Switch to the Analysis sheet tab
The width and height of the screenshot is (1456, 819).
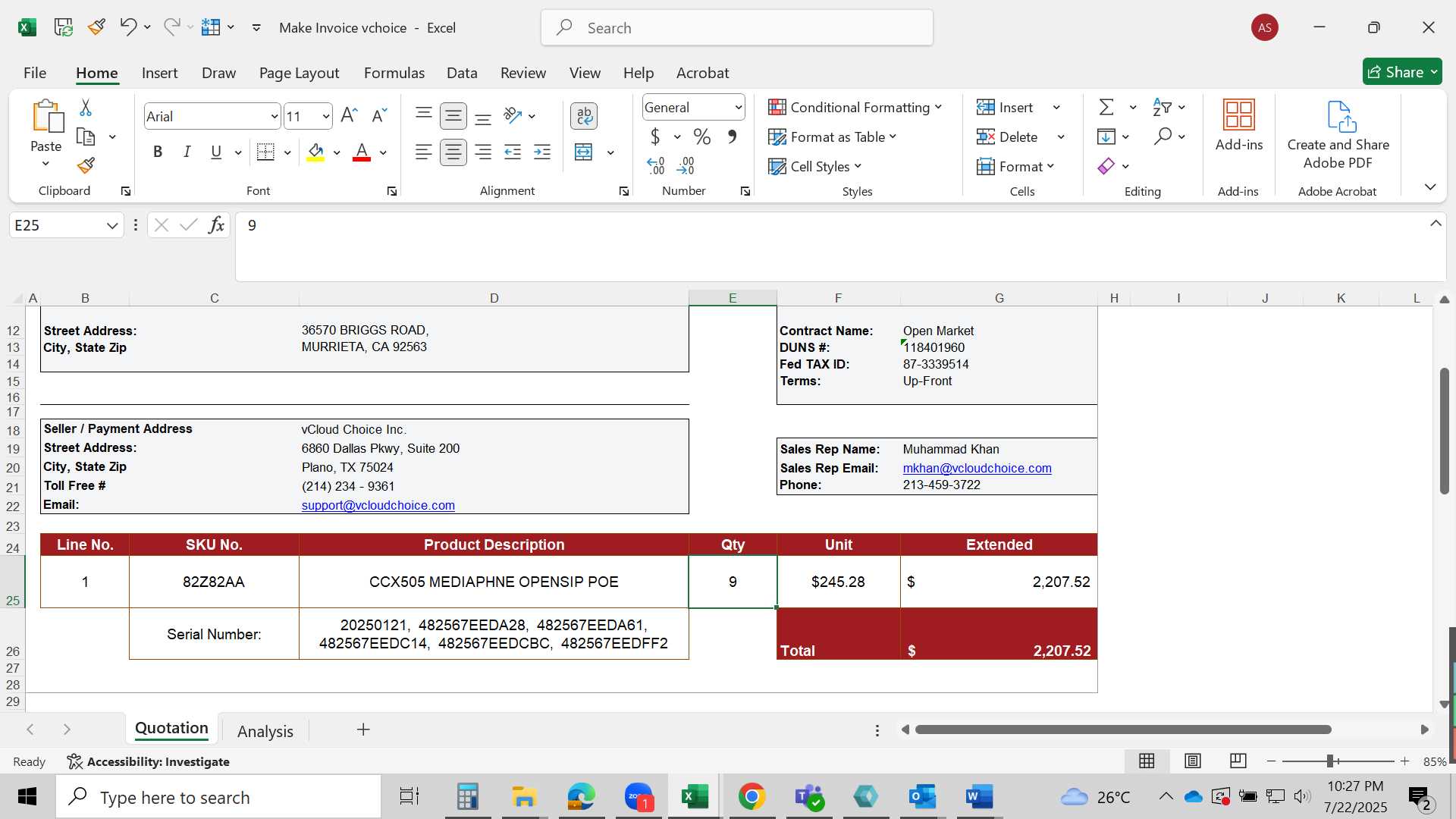(265, 731)
